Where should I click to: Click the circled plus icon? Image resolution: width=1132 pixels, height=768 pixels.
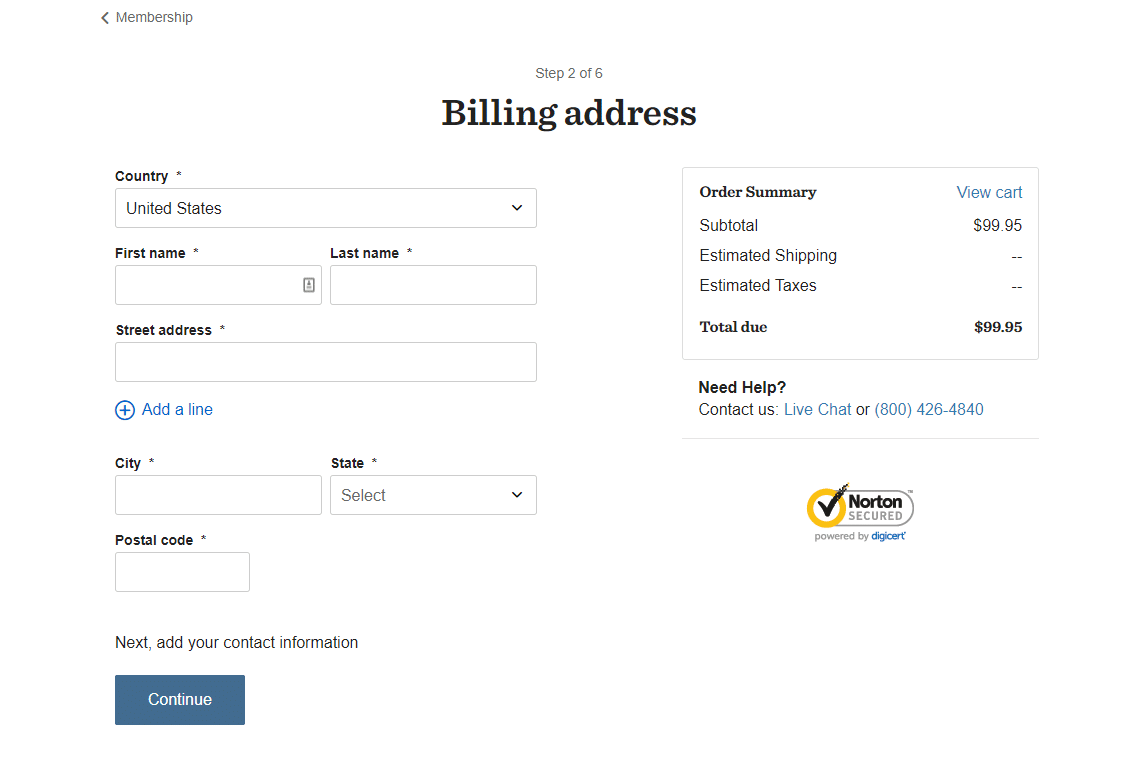click(125, 410)
